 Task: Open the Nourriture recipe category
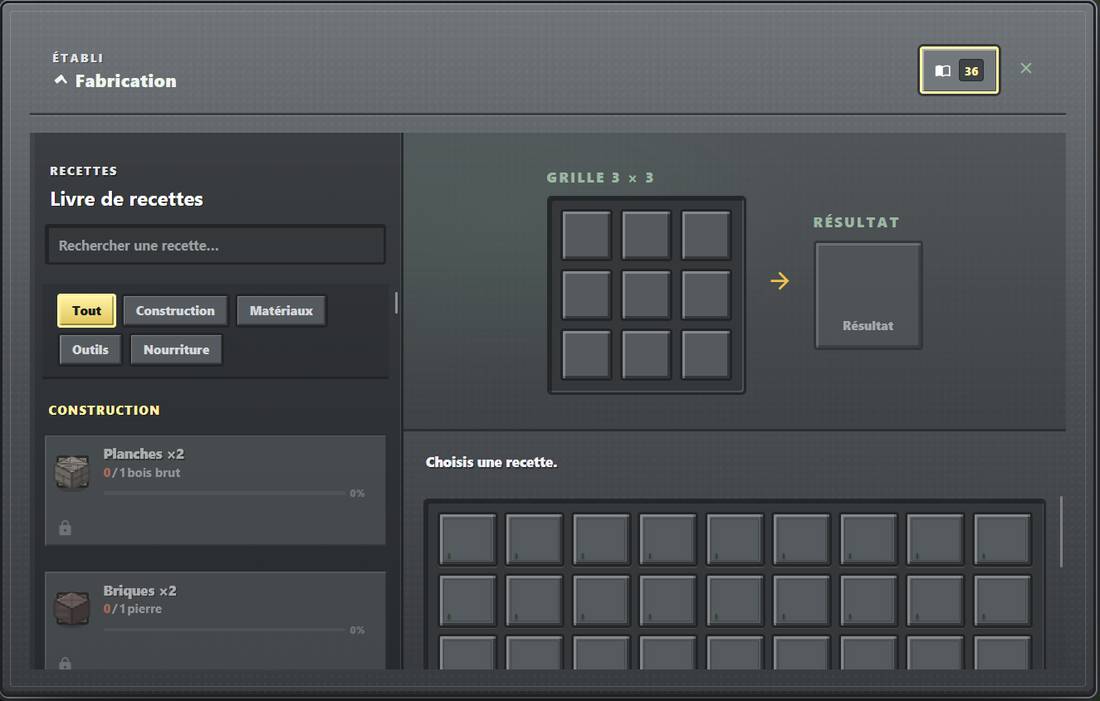point(176,349)
